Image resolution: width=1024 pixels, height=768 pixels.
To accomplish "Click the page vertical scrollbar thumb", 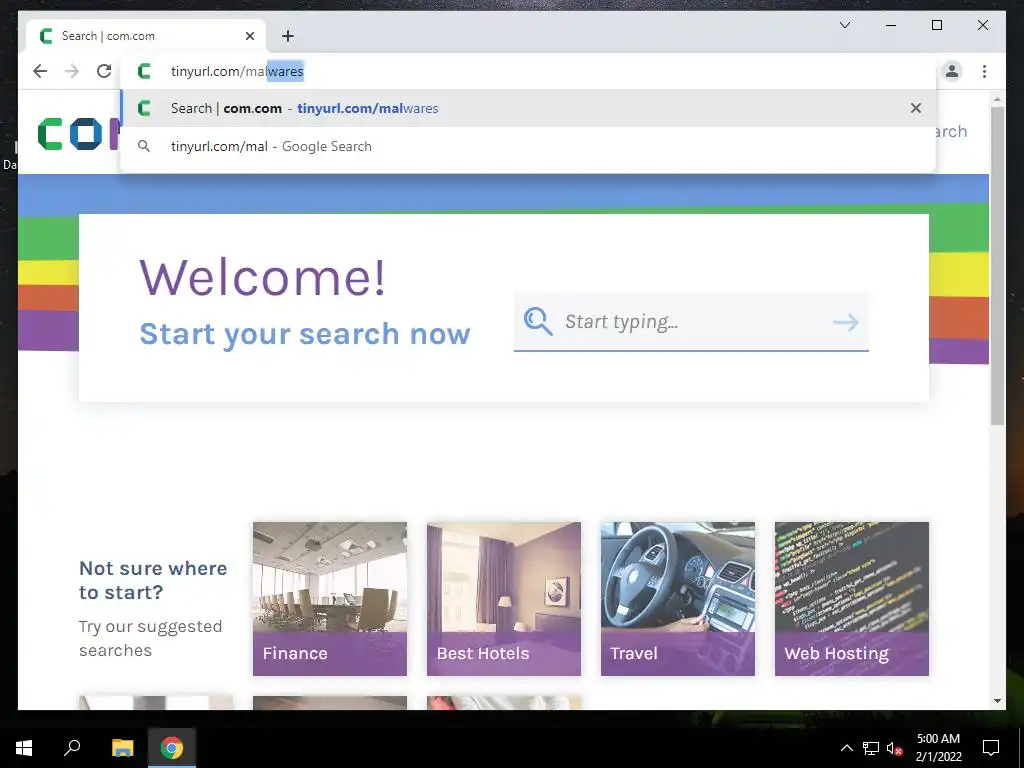I will coord(997,266).
